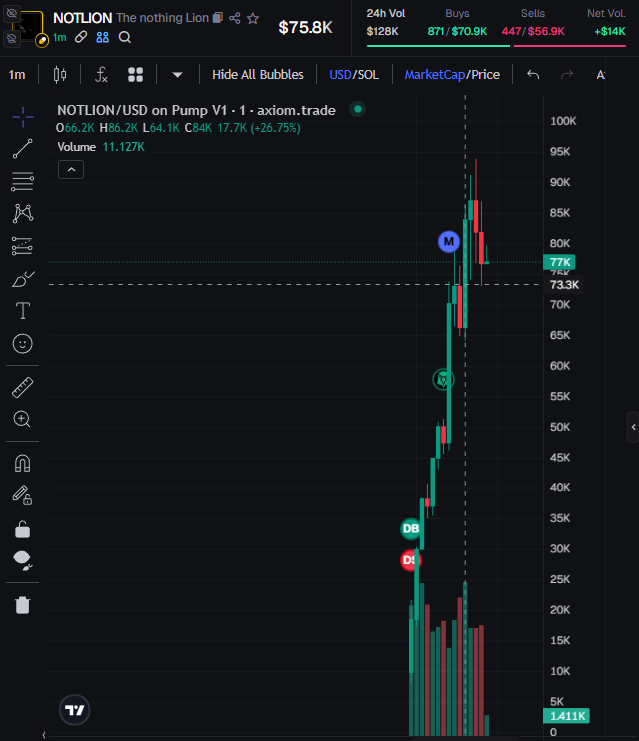Lock all drawing tools
639x741 pixels.
tap(23, 529)
